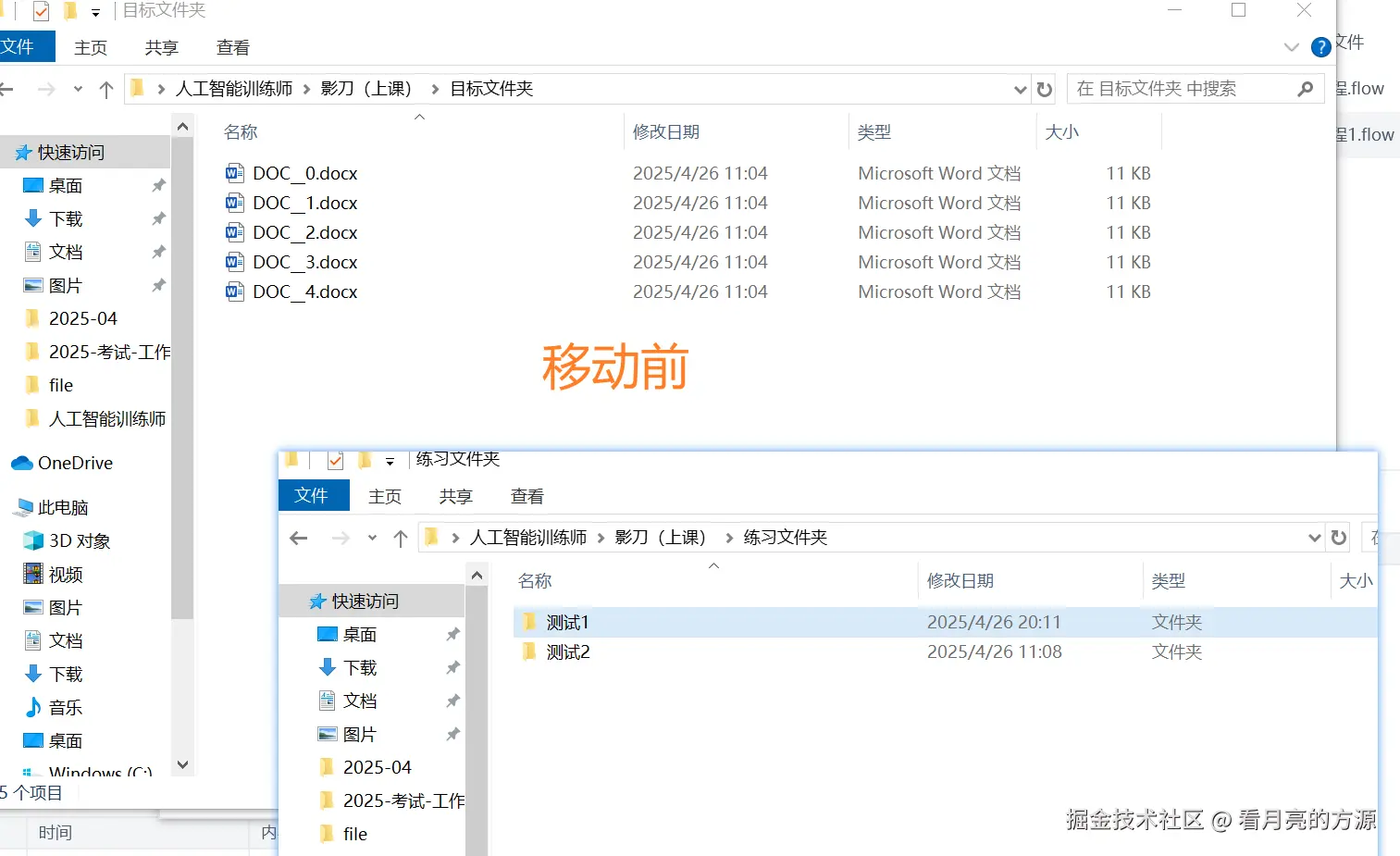Open Quick Access Toolbar dropdown in 目标文件夹 window
Viewport: 1400px width, 856px height.
pyautogui.click(x=95, y=13)
